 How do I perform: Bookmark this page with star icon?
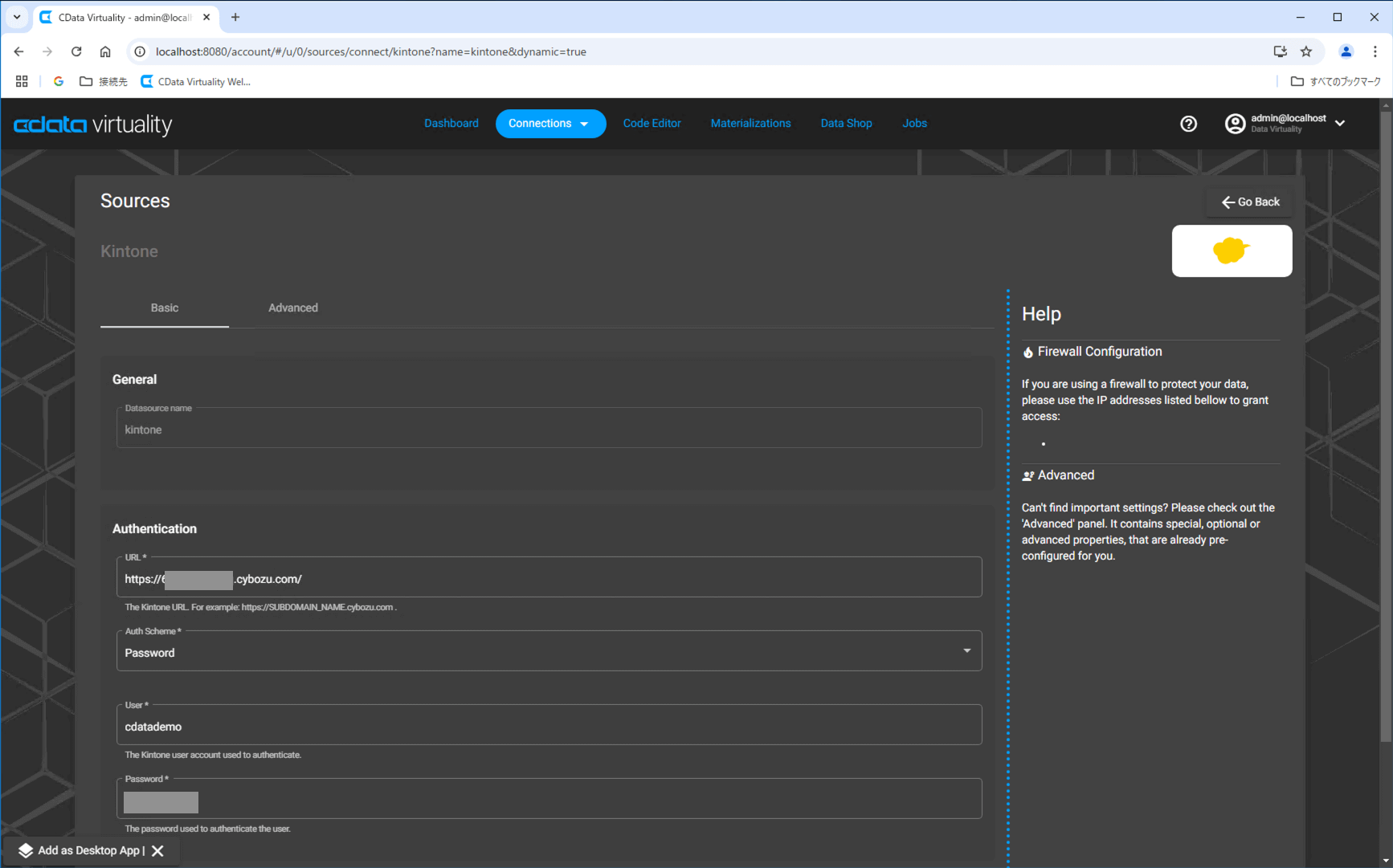click(1306, 51)
